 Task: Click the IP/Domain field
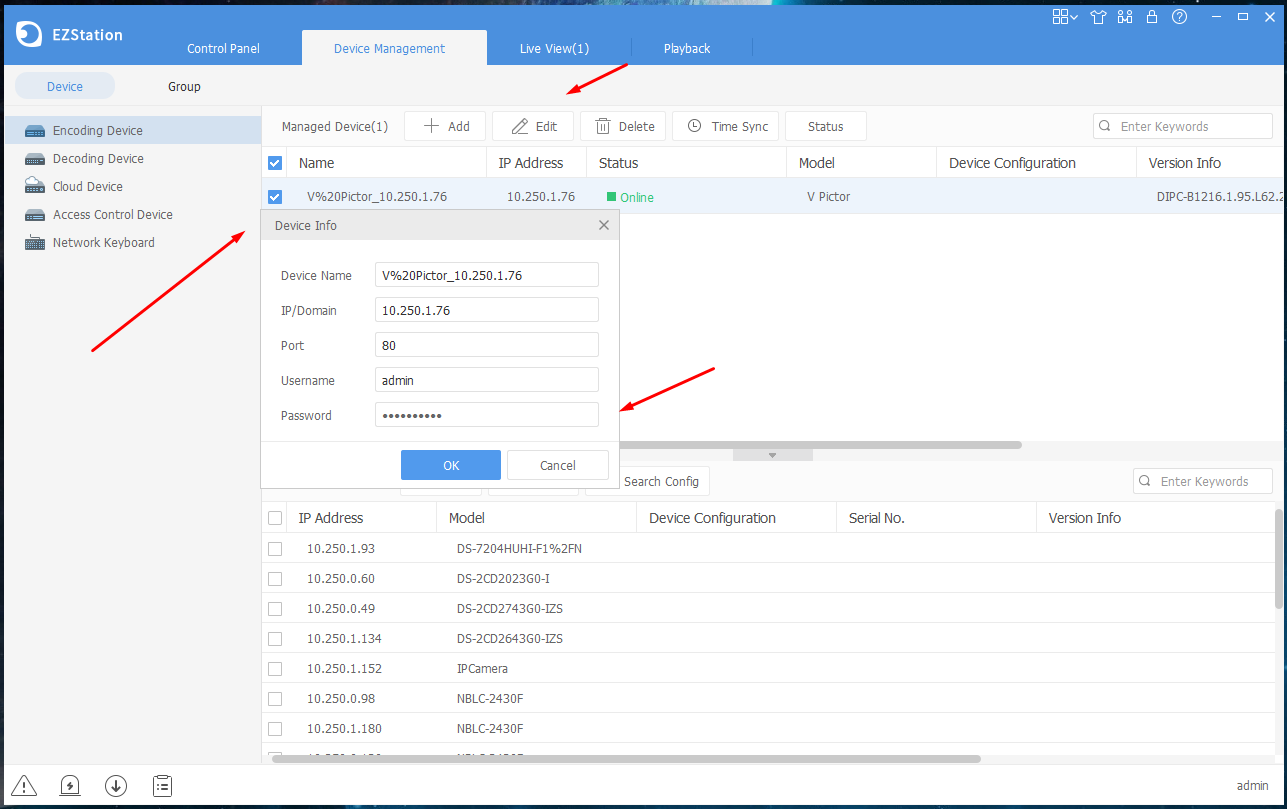click(x=487, y=310)
